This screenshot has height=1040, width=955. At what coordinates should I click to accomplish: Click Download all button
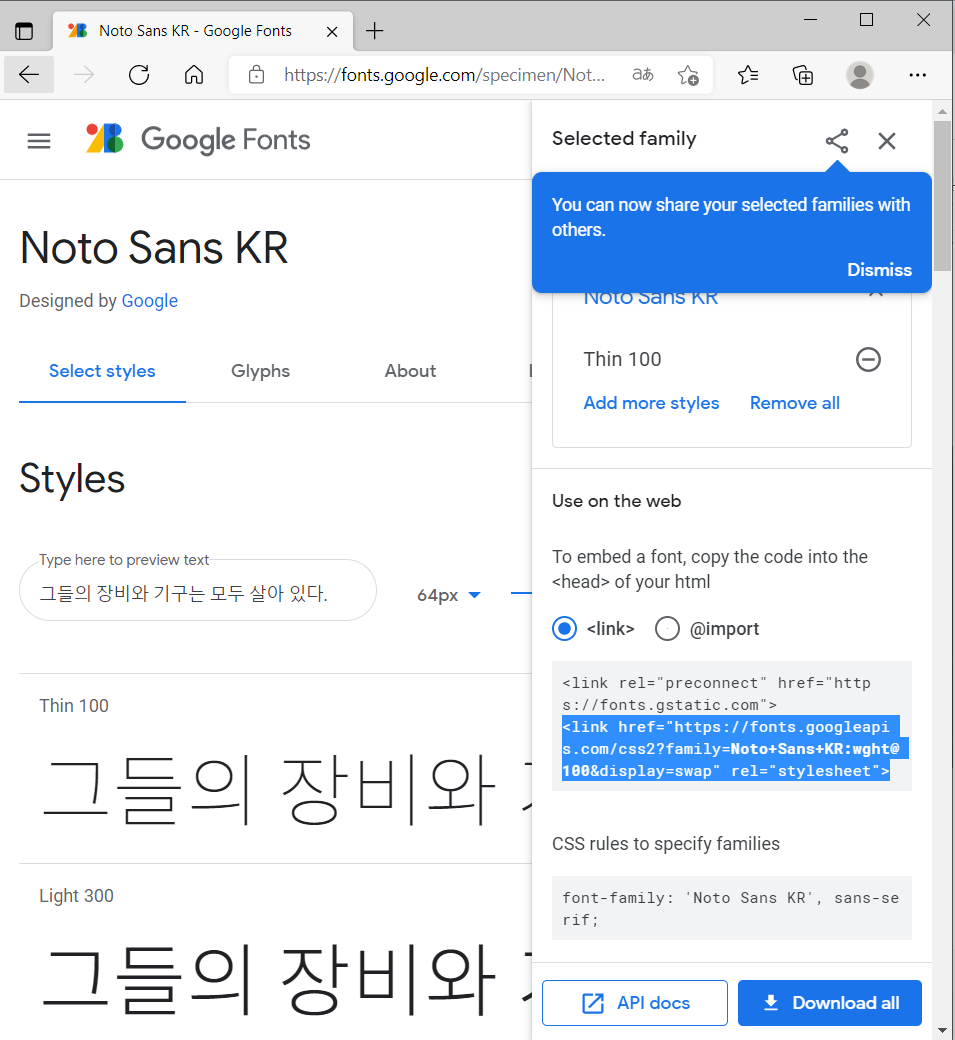tap(830, 1003)
